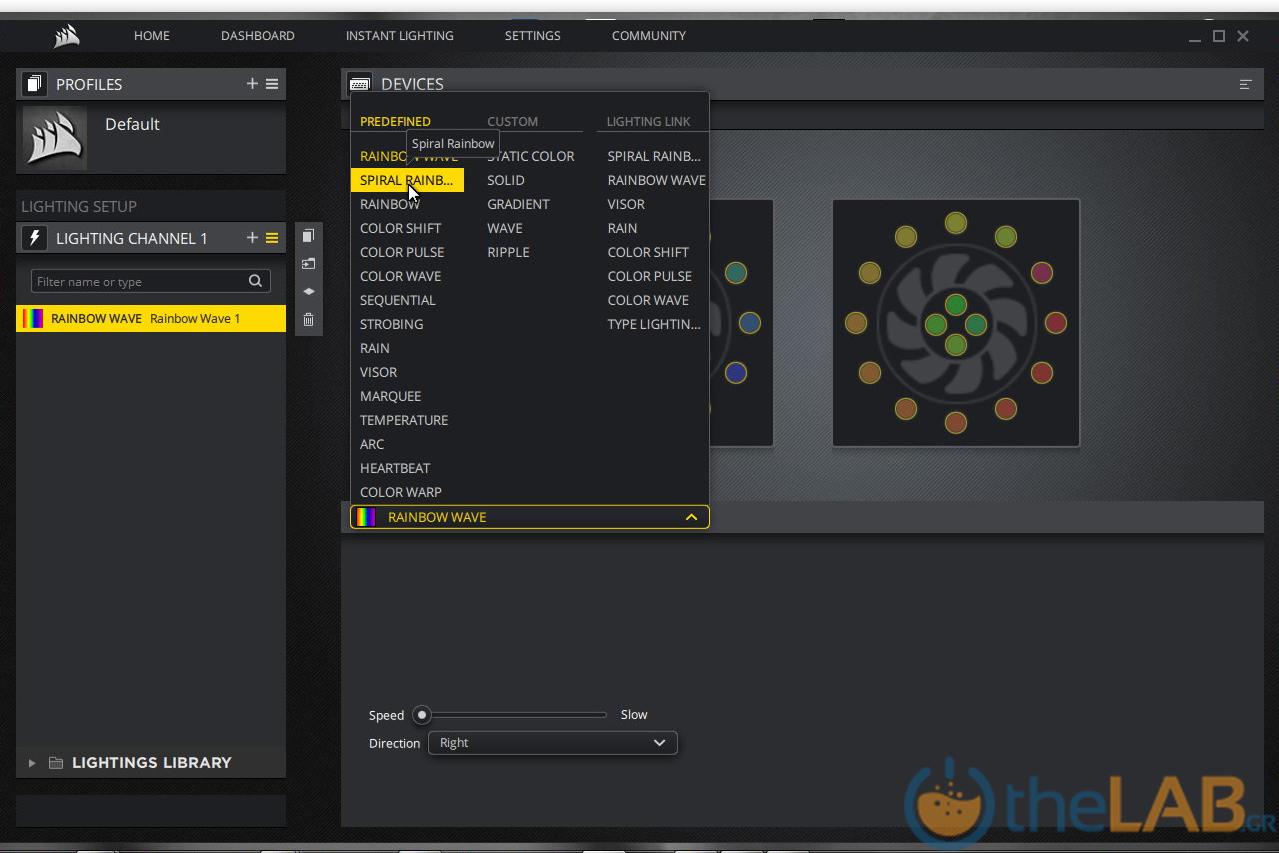Click the copy icon in the side toolbar
This screenshot has height=853, width=1279.
(308, 236)
